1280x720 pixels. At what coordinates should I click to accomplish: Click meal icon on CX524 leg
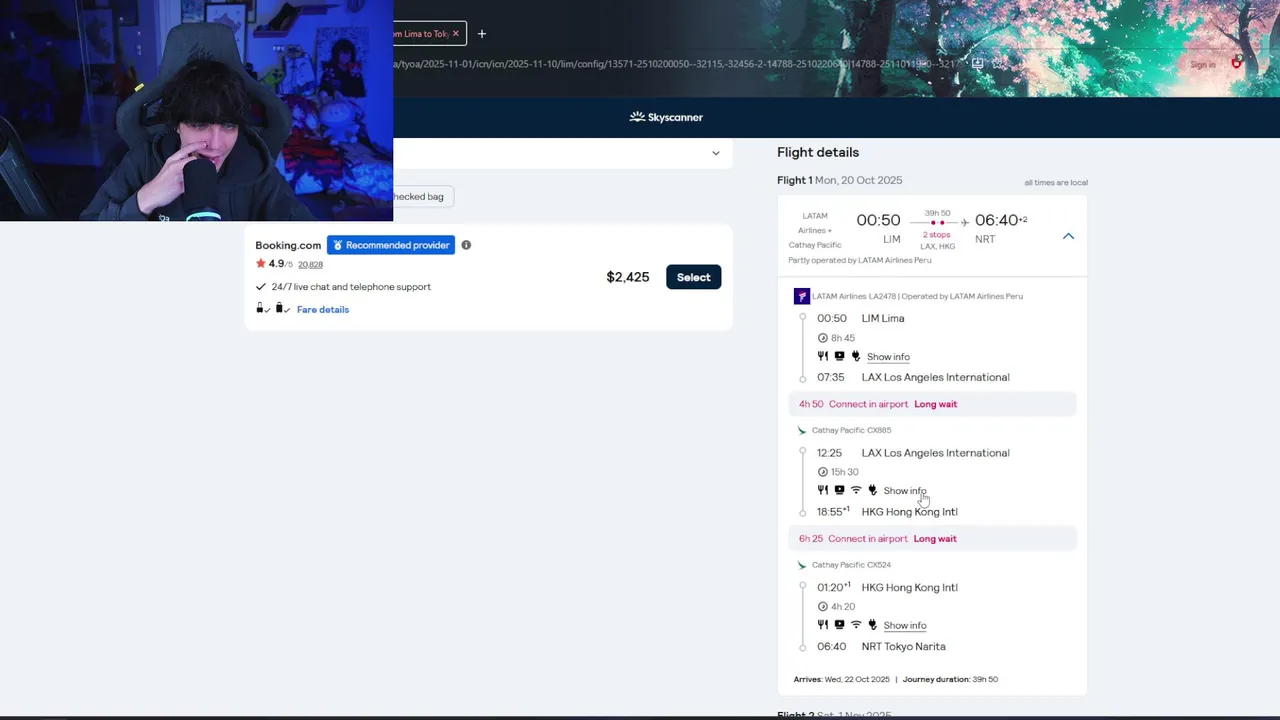pos(822,624)
